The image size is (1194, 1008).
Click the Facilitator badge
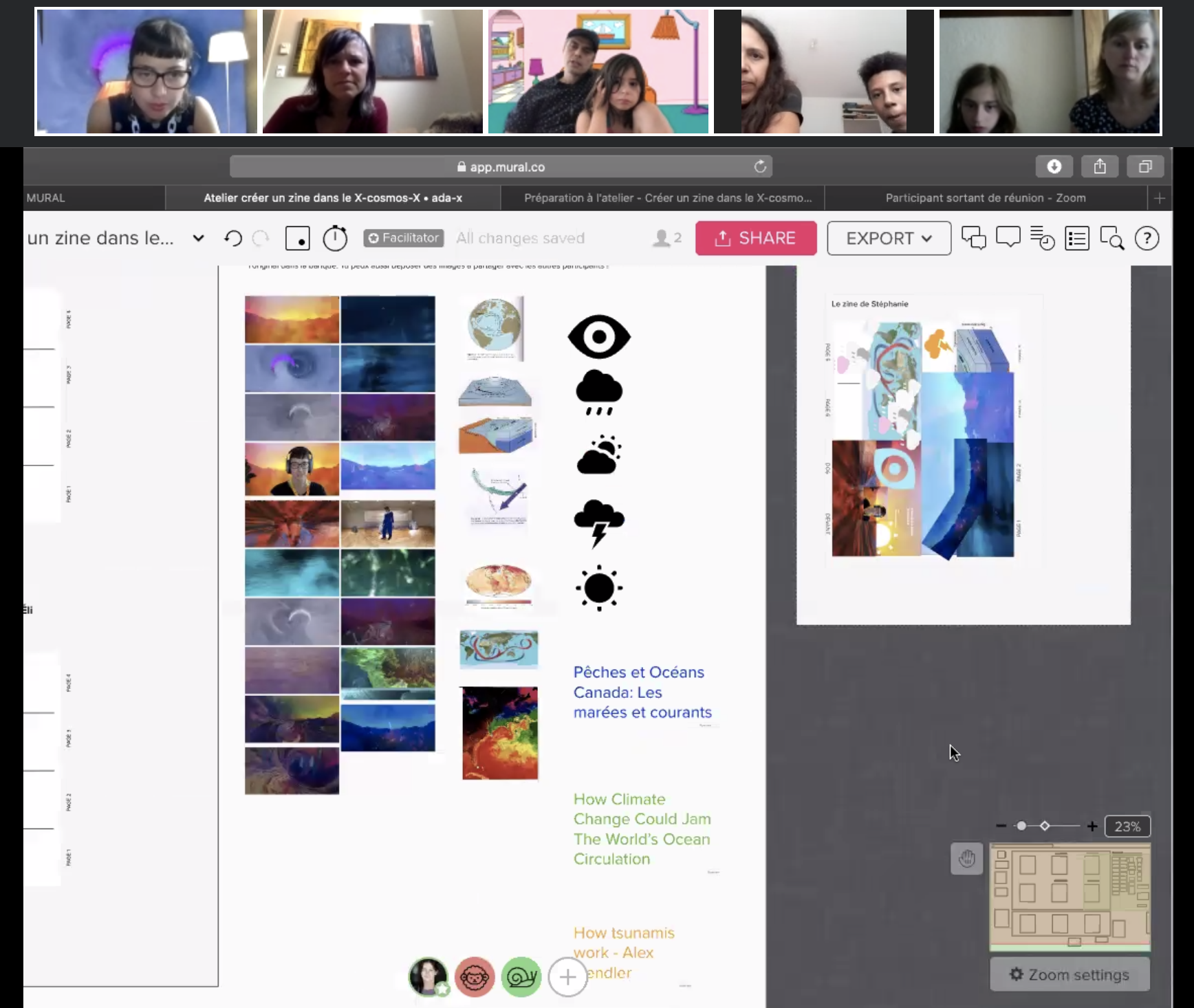pyautogui.click(x=403, y=238)
